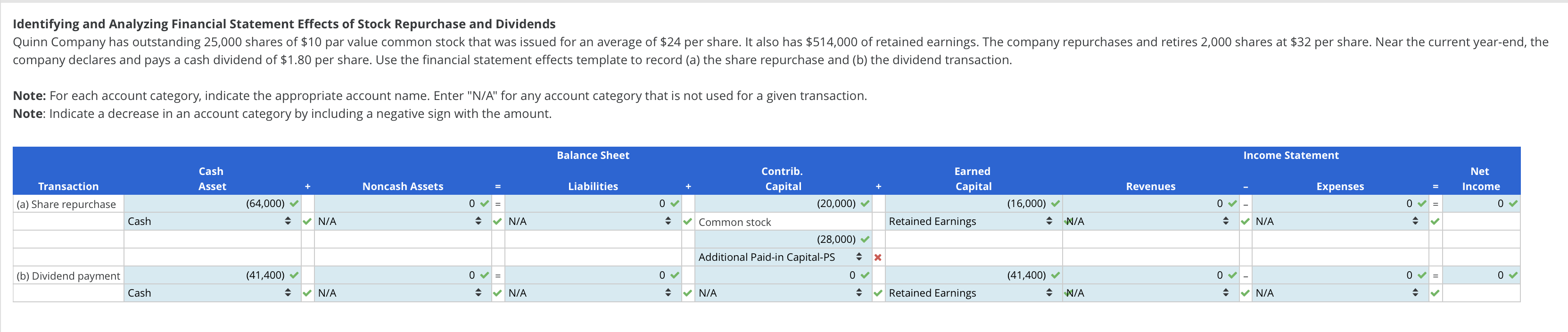Click the 'Income Statement' table header
The height and width of the screenshot is (332, 1568).
(1290, 155)
